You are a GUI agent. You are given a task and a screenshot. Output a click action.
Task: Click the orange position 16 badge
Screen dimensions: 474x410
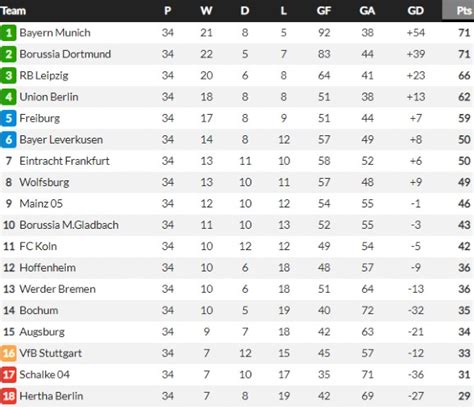click(x=8, y=353)
